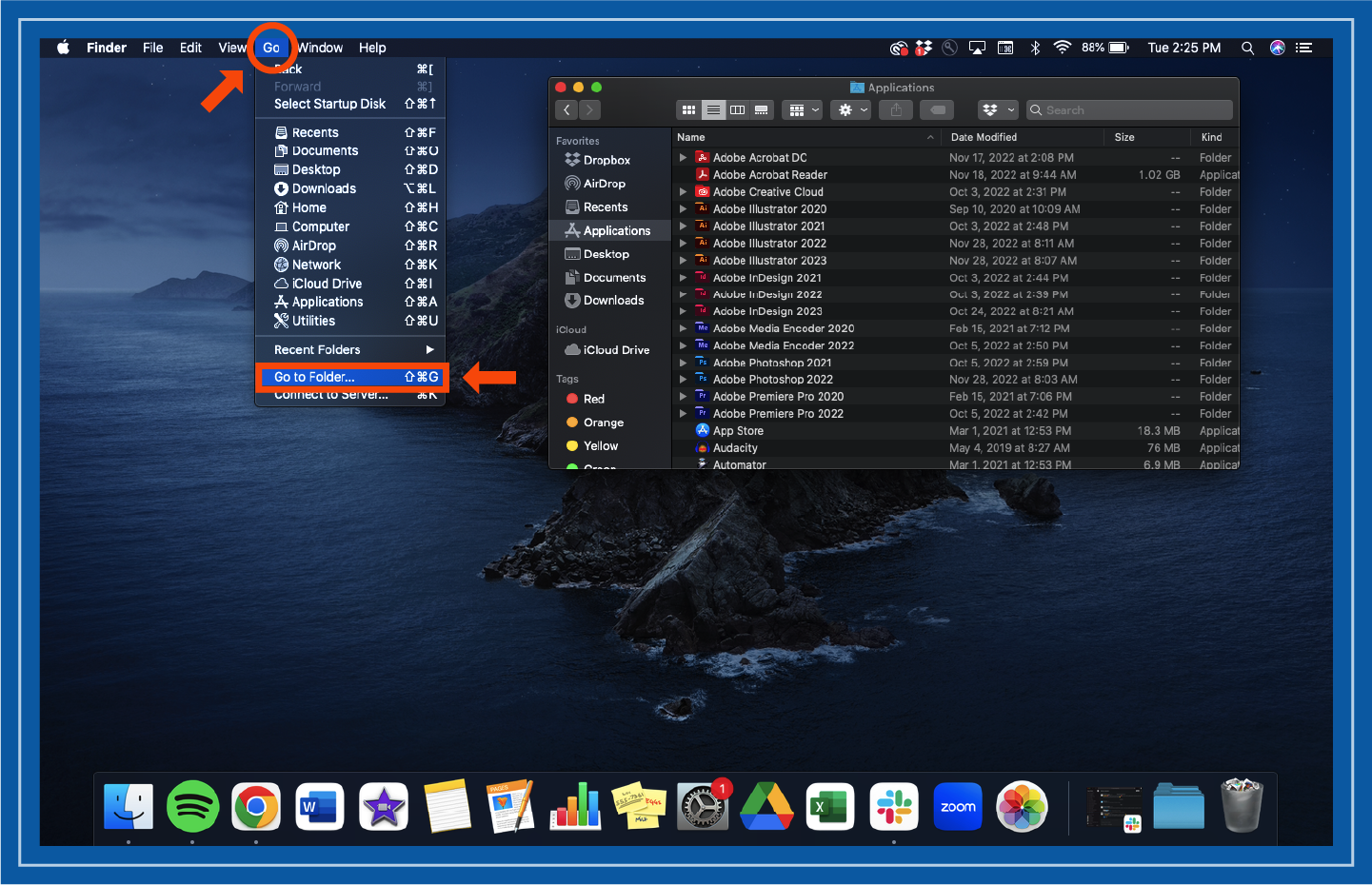Open Photos app in the Dock
Screen dimensions: 1372x885
coord(1022,807)
